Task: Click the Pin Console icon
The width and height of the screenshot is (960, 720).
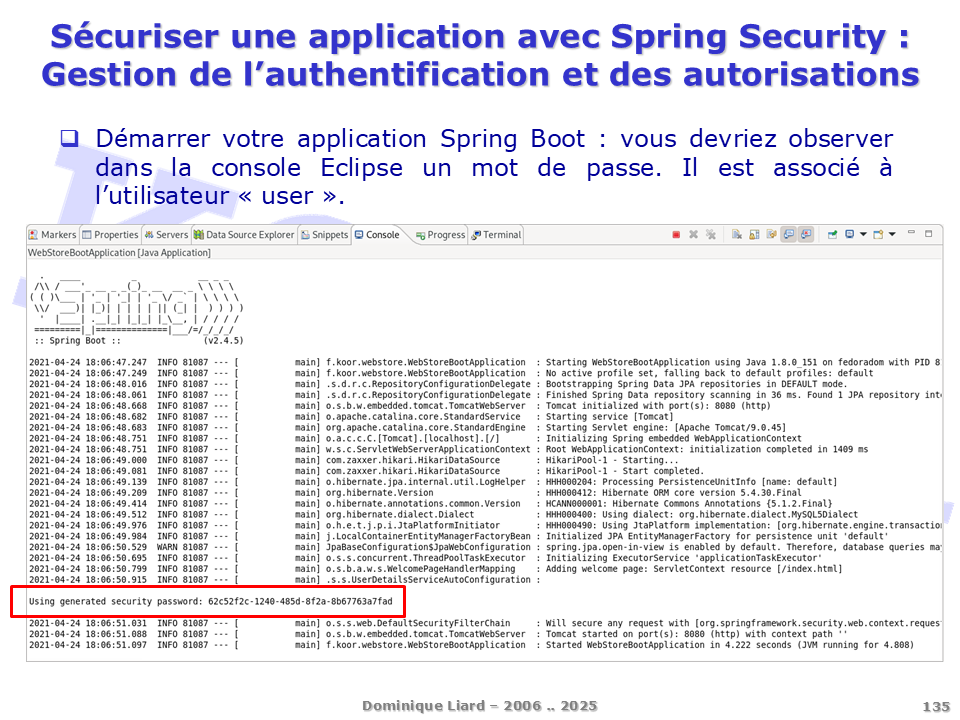Action: click(x=832, y=235)
